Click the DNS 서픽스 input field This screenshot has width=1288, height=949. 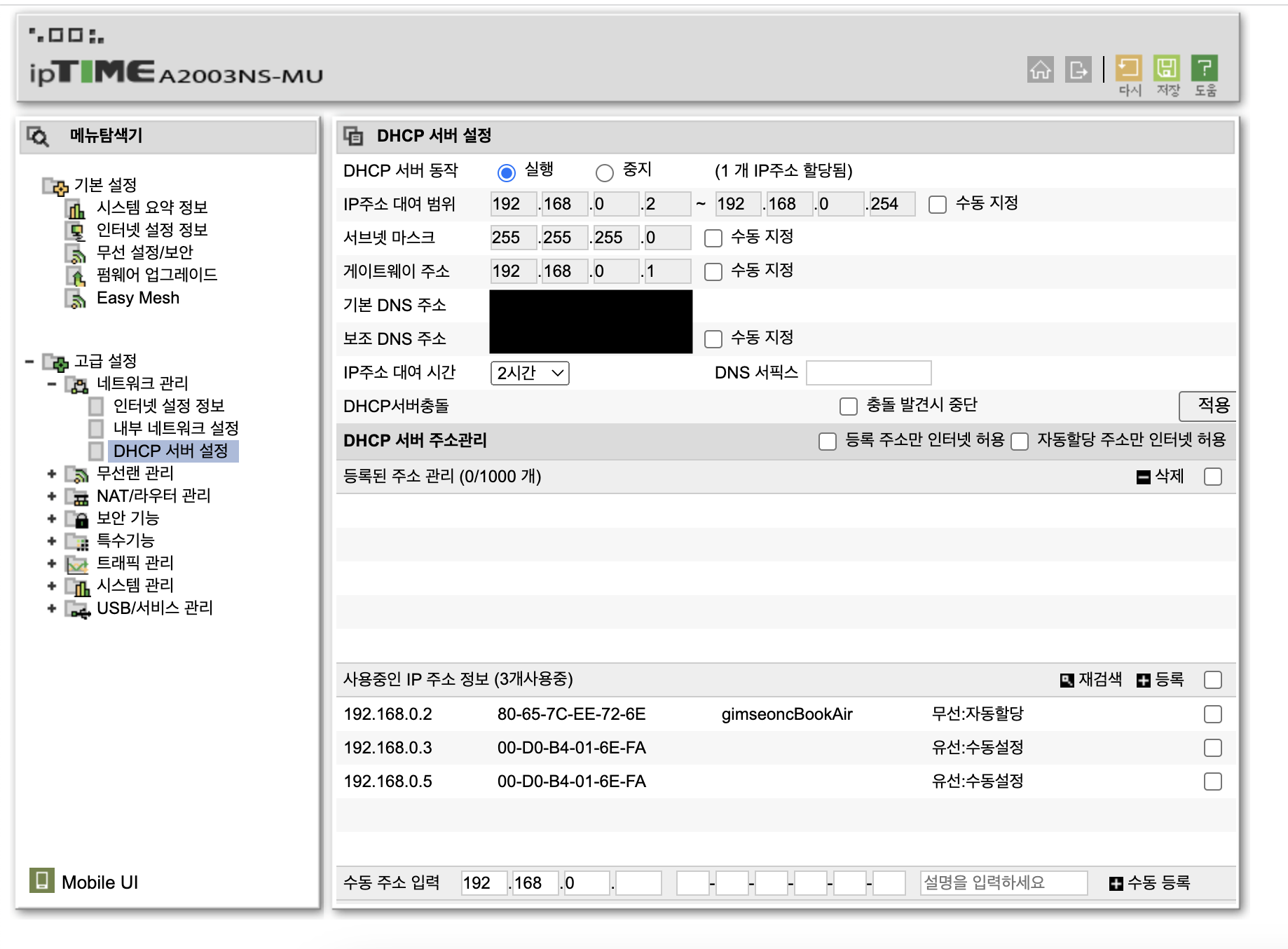868,372
